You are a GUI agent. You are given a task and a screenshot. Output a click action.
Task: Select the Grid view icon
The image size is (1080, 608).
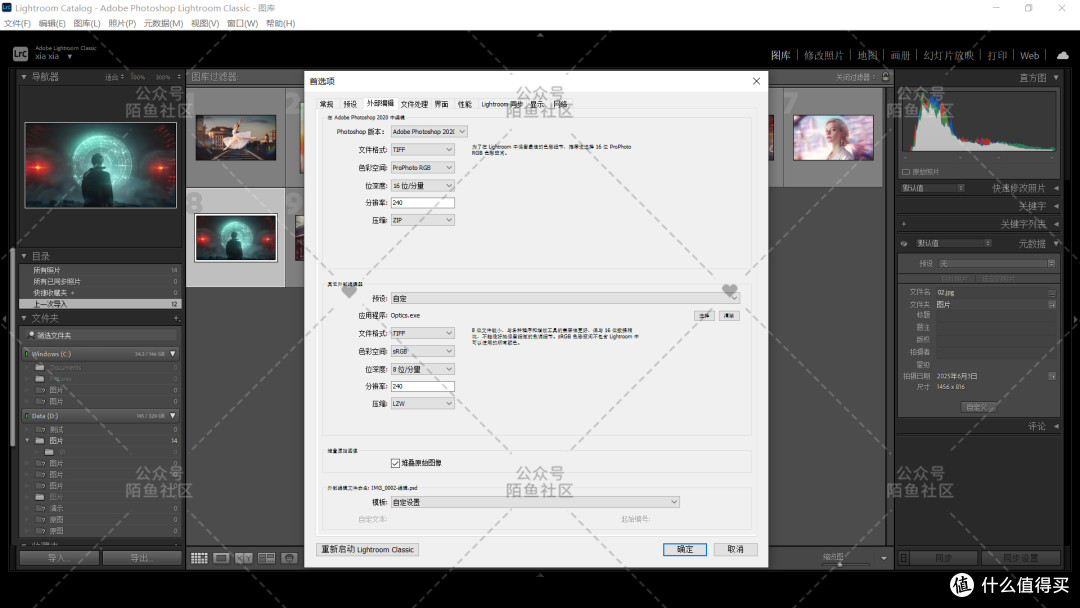point(199,558)
